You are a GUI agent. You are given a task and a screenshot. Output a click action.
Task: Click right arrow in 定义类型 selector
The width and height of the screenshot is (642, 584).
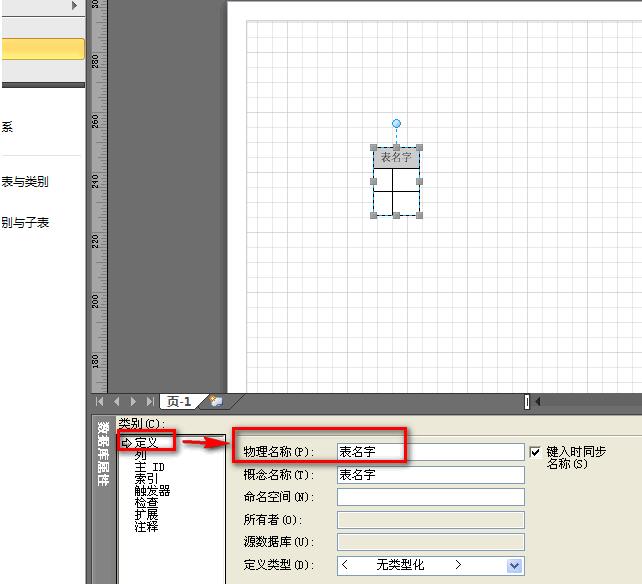[458, 565]
